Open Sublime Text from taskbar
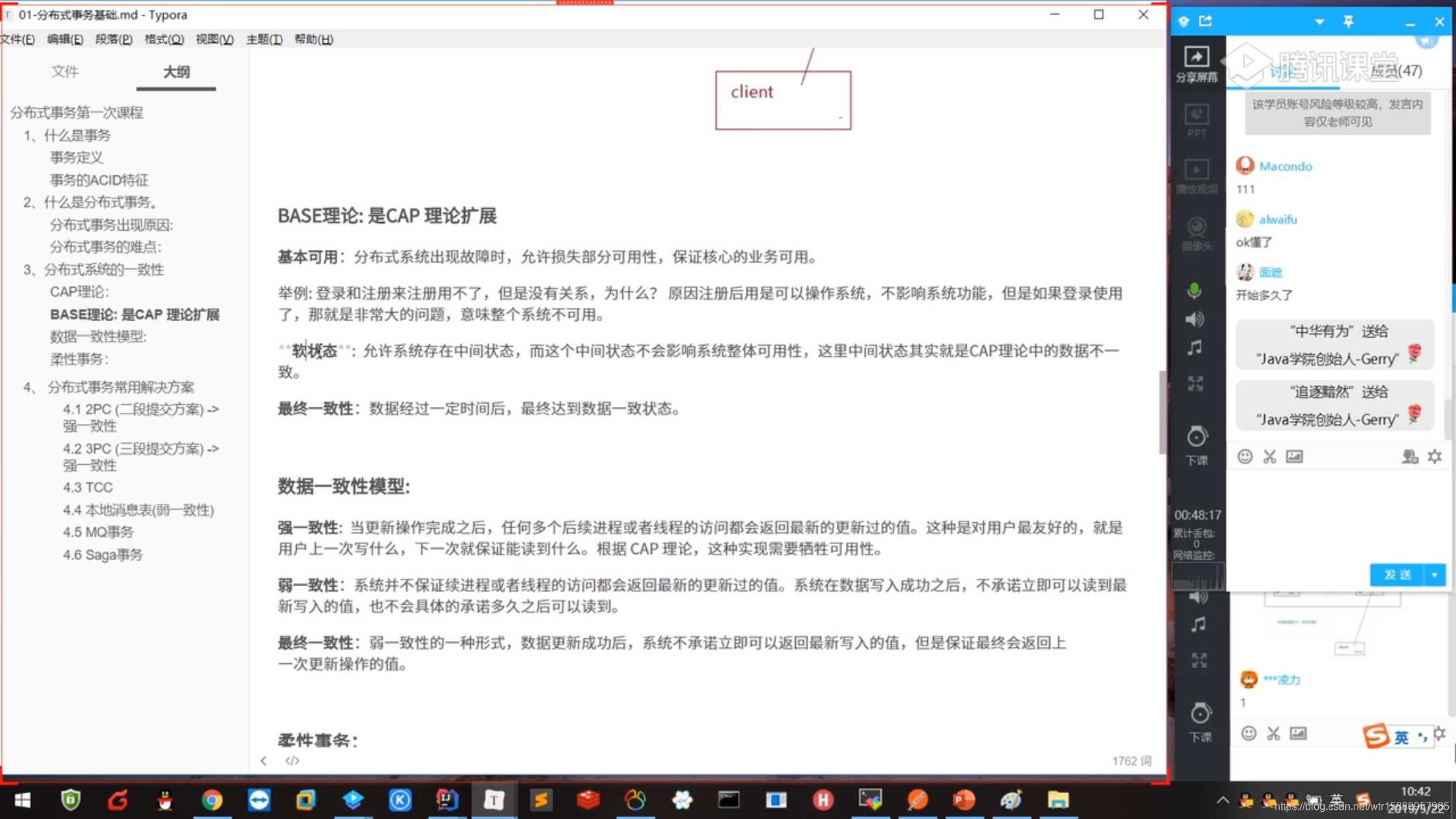This screenshot has width=1456, height=819. point(541,800)
